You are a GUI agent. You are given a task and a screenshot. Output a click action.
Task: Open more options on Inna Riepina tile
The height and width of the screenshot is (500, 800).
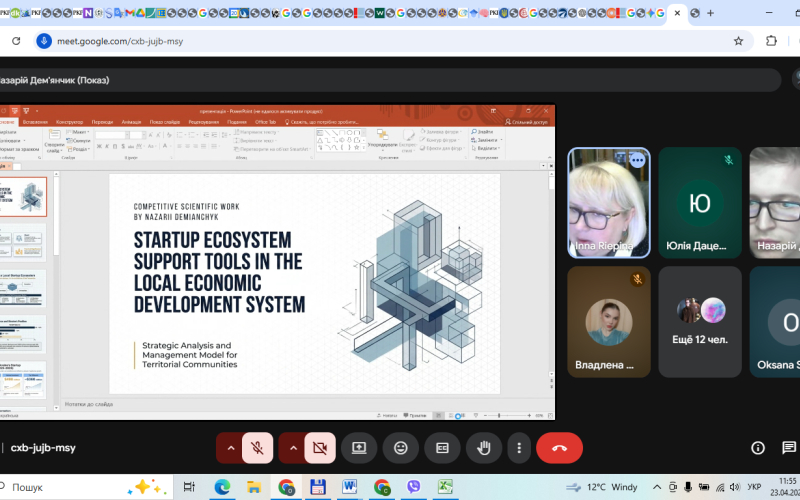coord(637,160)
